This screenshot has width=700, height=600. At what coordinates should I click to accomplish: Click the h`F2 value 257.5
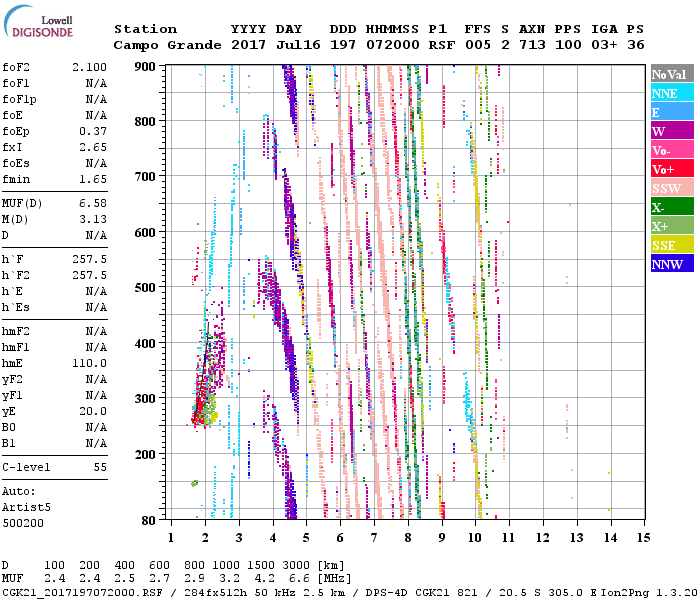click(x=89, y=277)
